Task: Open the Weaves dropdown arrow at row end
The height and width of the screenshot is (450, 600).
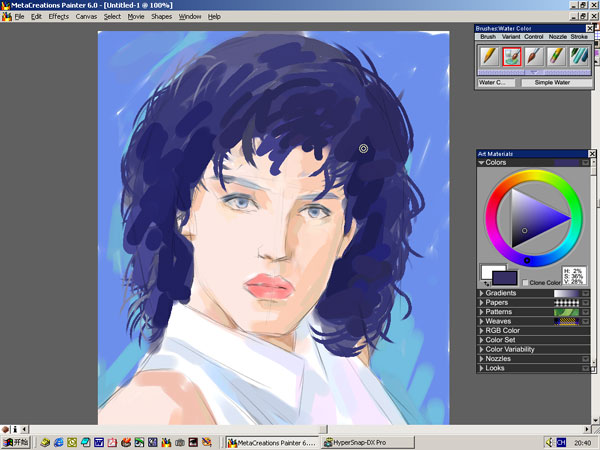Action: pos(585,321)
